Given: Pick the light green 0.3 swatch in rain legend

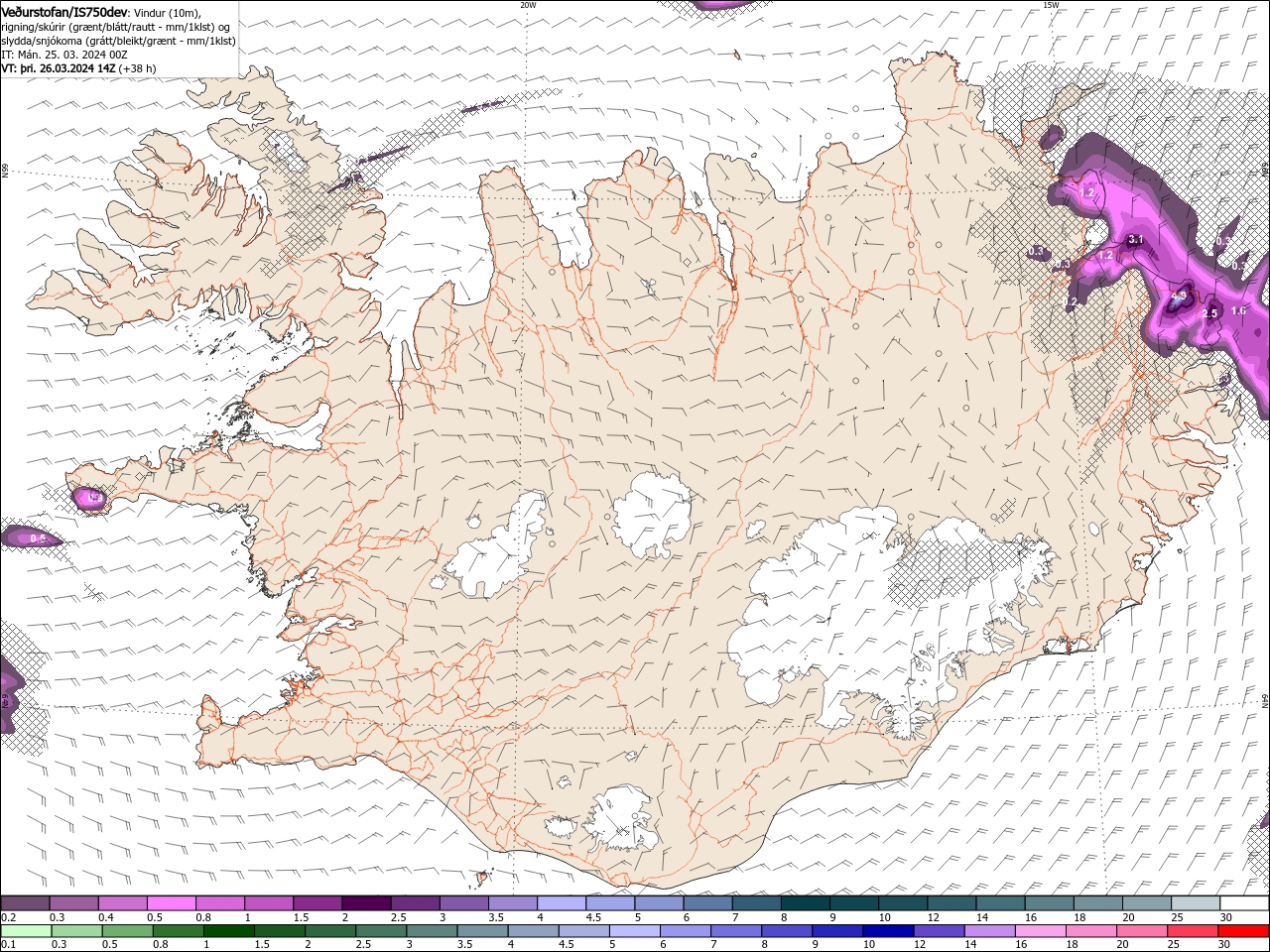Looking at the screenshot, I should pyautogui.click(x=76, y=931).
